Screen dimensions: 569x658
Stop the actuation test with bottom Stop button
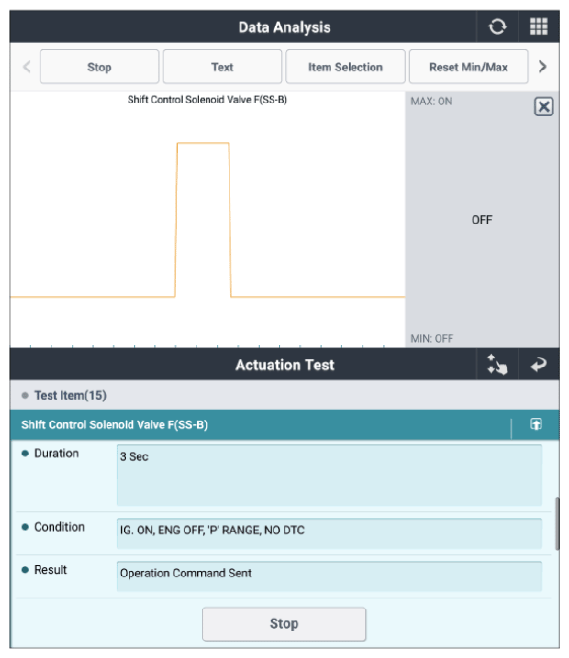284,624
